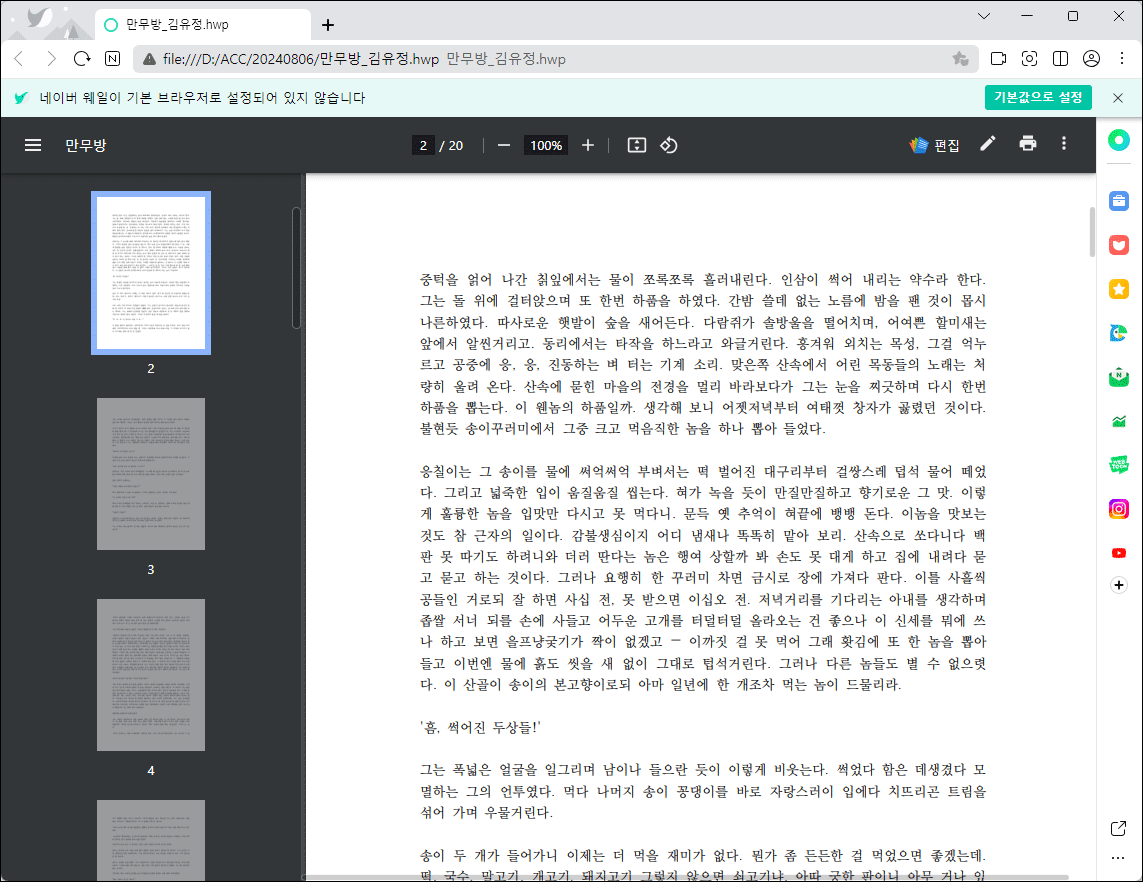Open the Naver home button
This screenshot has height=882, width=1143.
click(112, 59)
